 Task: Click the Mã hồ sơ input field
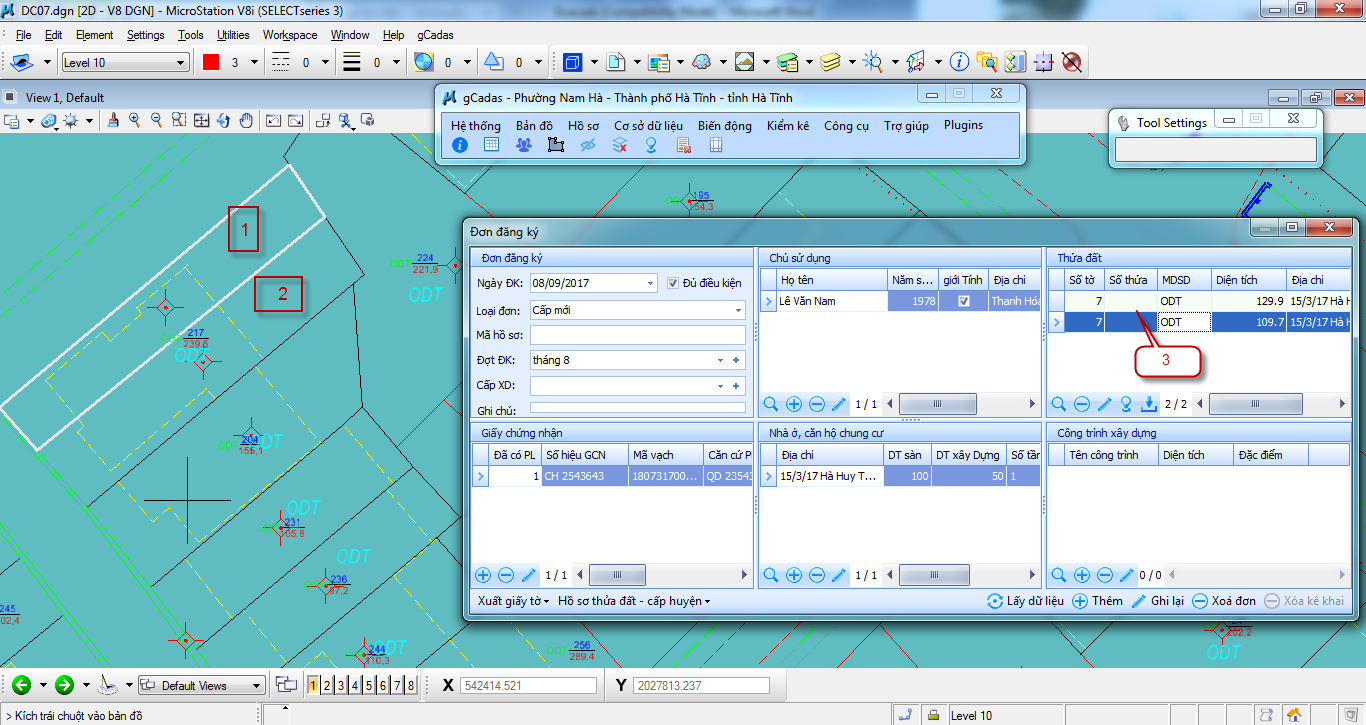click(637, 335)
